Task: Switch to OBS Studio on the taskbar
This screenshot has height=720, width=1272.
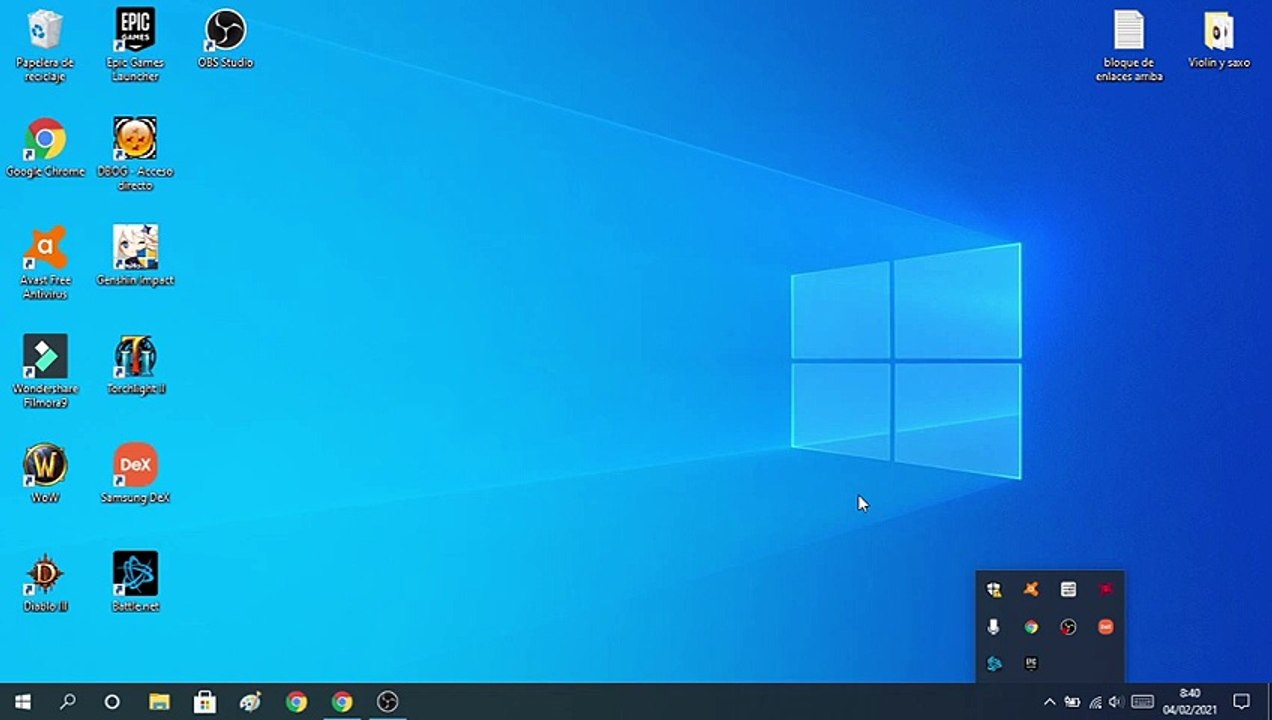Action: pyautogui.click(x=387, y=702)
